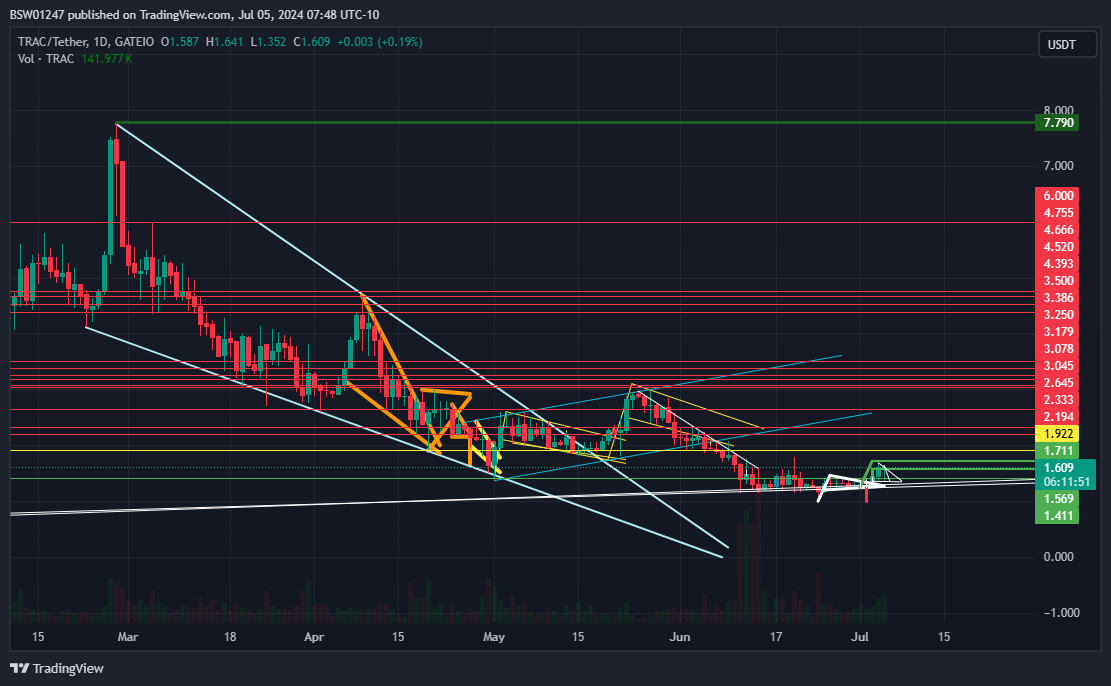Click the 3.386 price level label
The height and width of the screenshot is (686, 1111).
pyautogui.click(x=1056, y=298)
